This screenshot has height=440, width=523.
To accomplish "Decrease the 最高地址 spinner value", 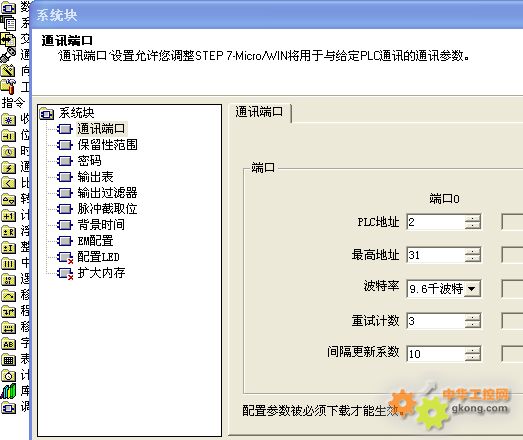I will [x=473, y=259].
